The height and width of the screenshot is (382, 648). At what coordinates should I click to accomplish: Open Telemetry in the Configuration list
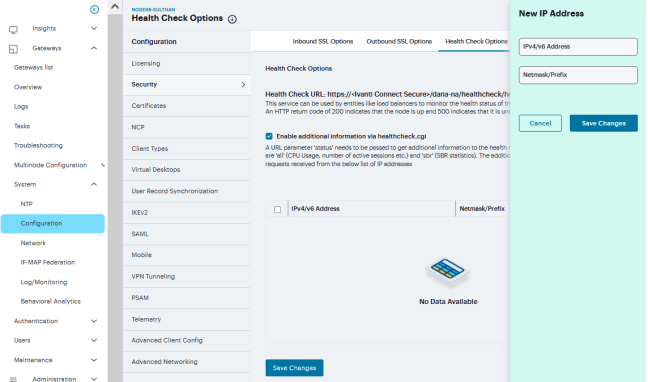[186, 319]
